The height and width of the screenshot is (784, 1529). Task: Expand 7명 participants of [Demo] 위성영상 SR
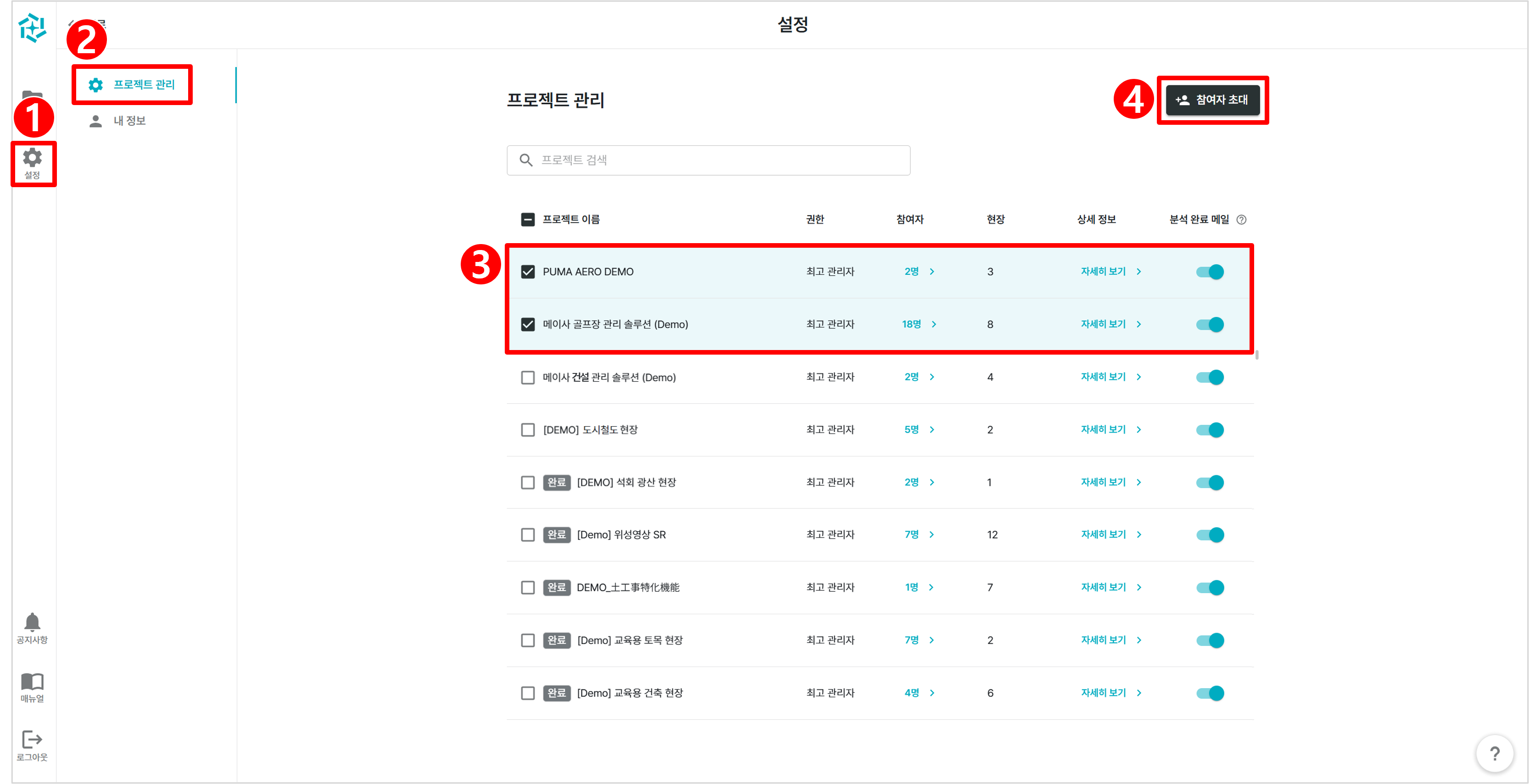[x=918, y=535]
